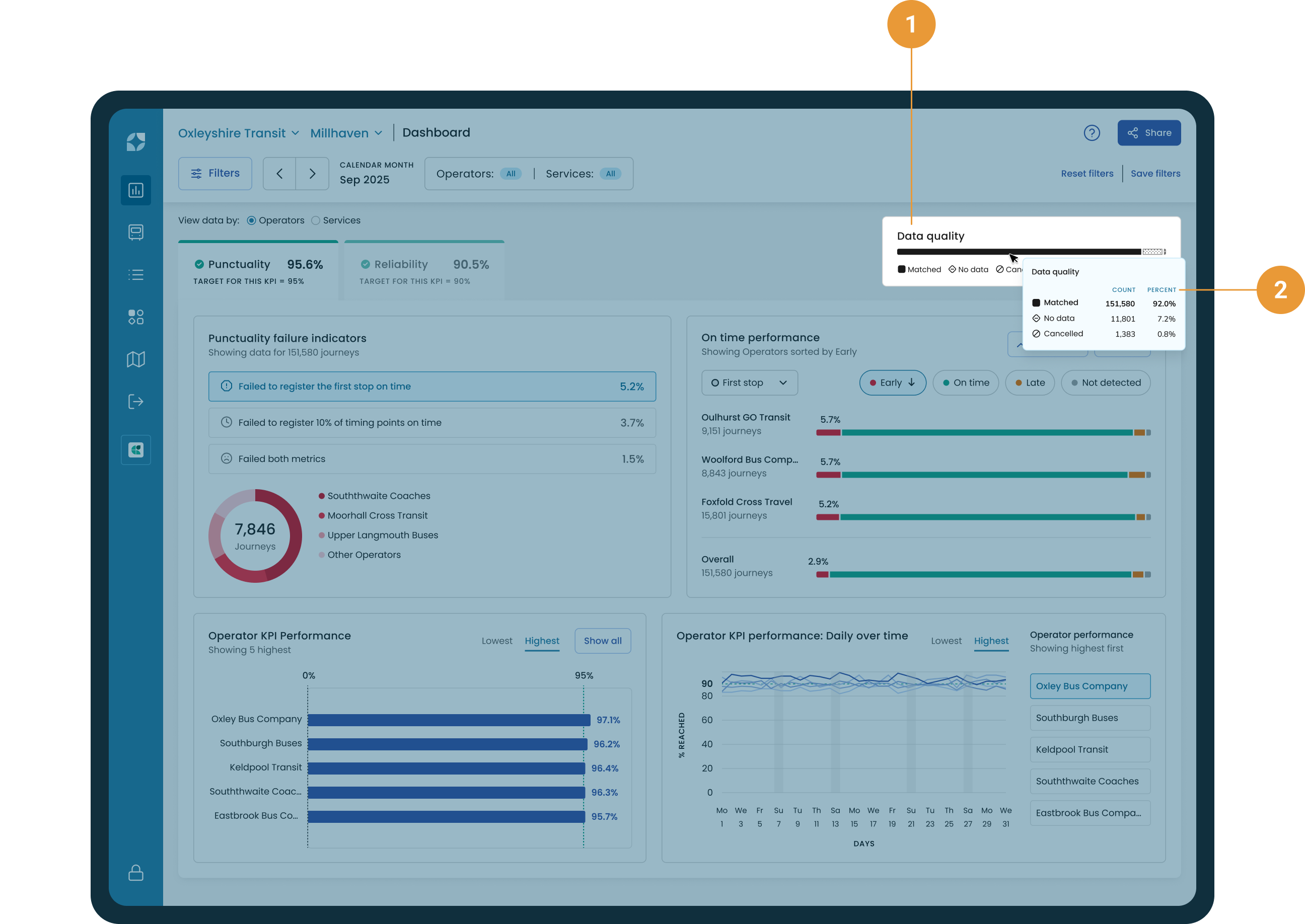
Task: Select the Operators view radio button
Action: pyautogui.click(x=251, y=221)
